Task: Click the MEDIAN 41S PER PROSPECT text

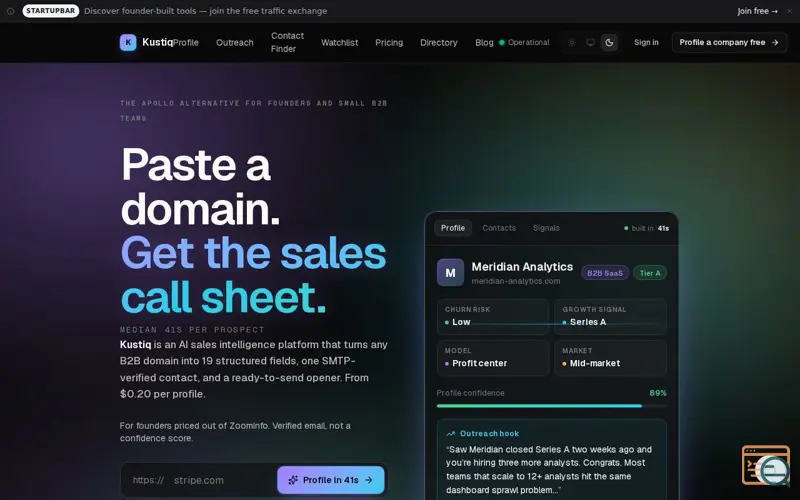Action: (192, 330)
